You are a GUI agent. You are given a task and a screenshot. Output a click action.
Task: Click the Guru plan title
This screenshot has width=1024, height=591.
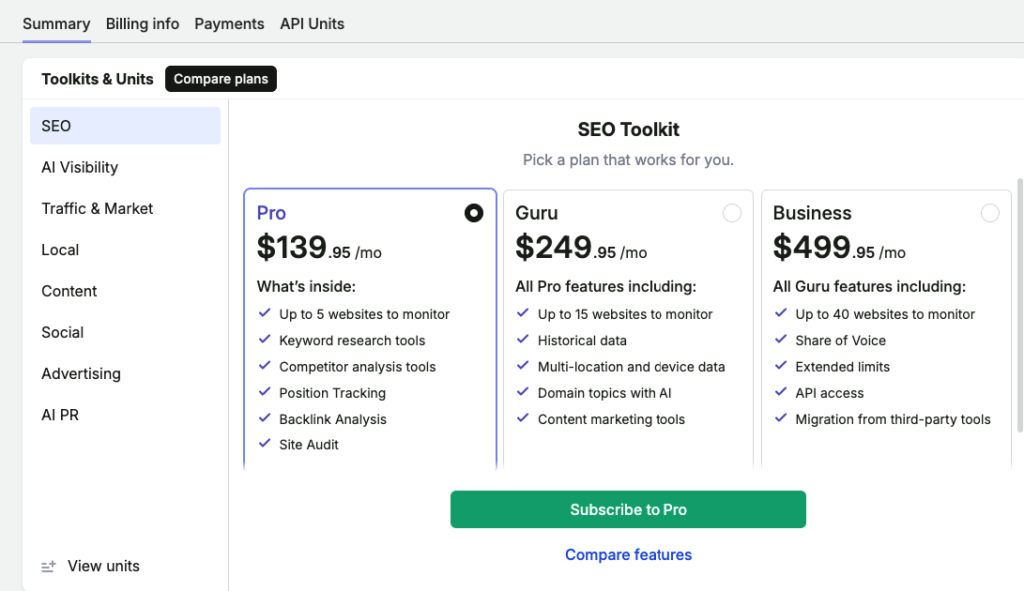536,213
